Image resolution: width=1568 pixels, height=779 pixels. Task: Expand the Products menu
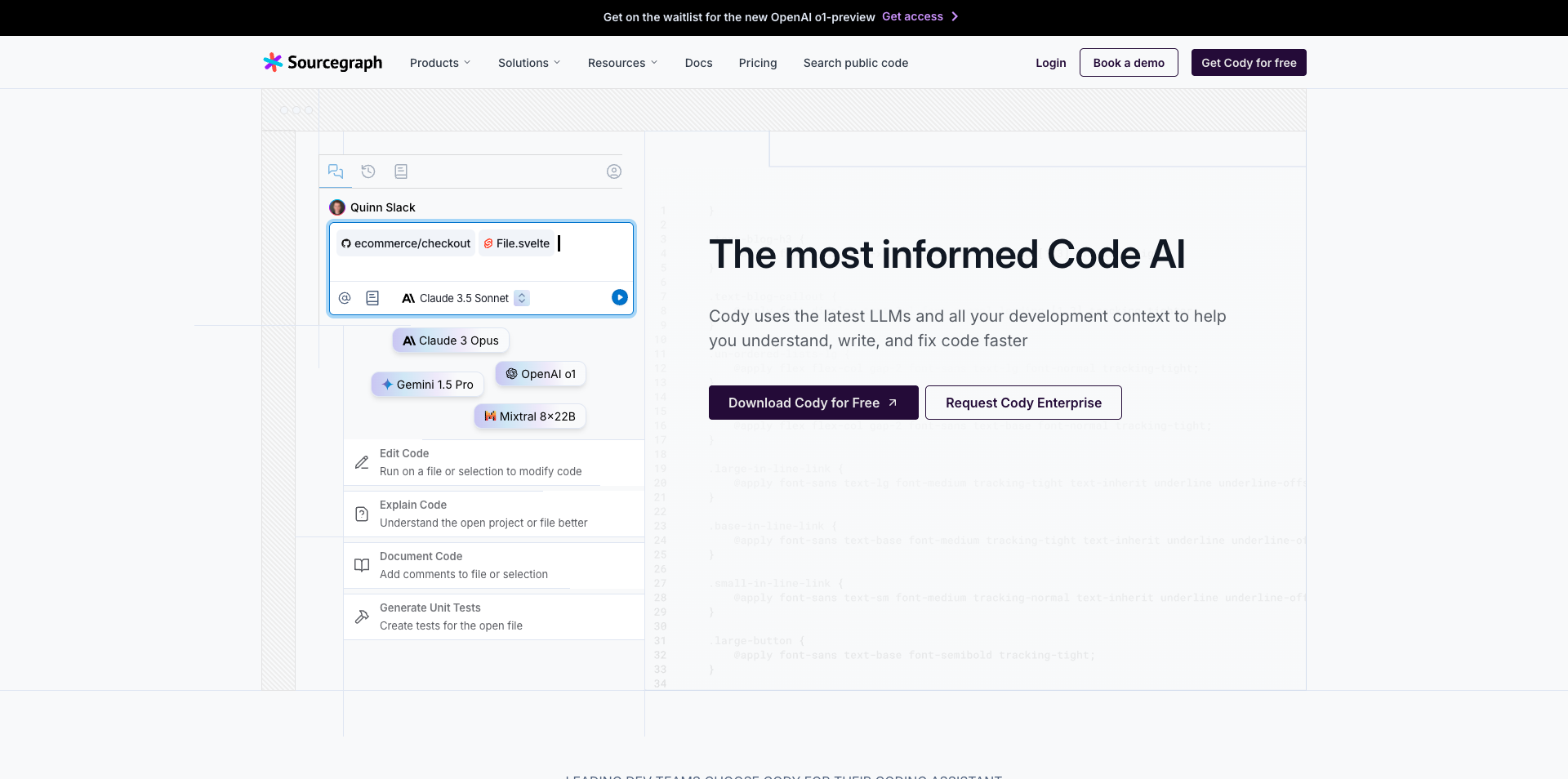tap(440, 63)
